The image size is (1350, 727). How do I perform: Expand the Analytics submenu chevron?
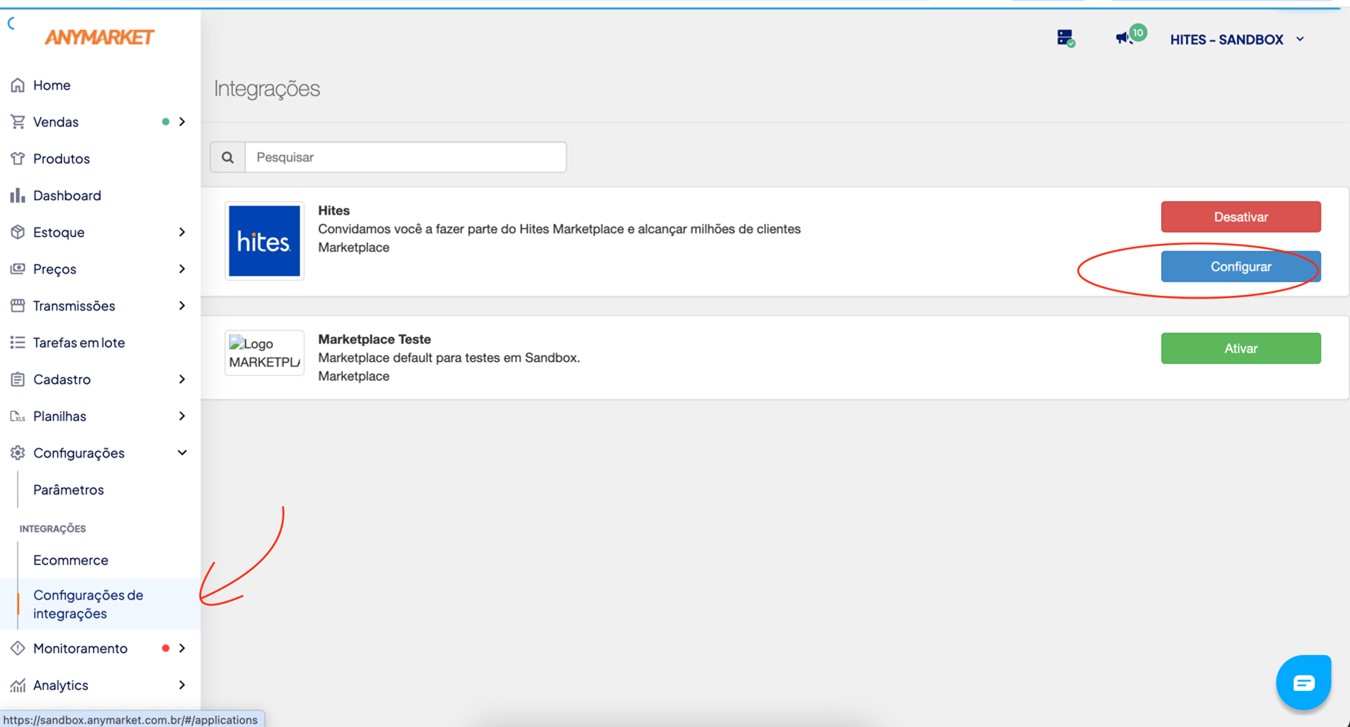(182, 685)
